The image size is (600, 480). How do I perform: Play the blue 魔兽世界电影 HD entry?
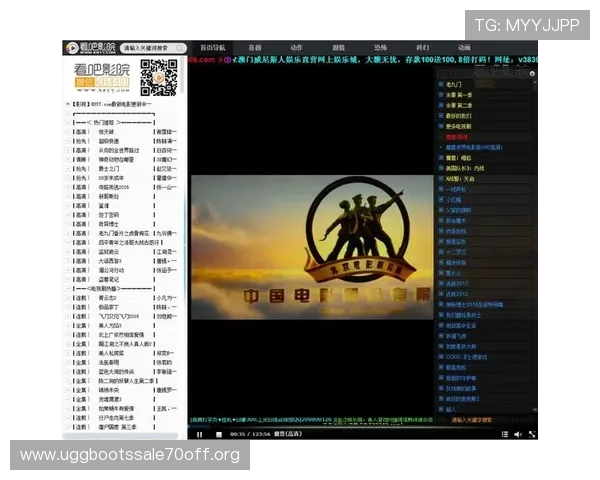pyautogui.click(x=474, y=147)
